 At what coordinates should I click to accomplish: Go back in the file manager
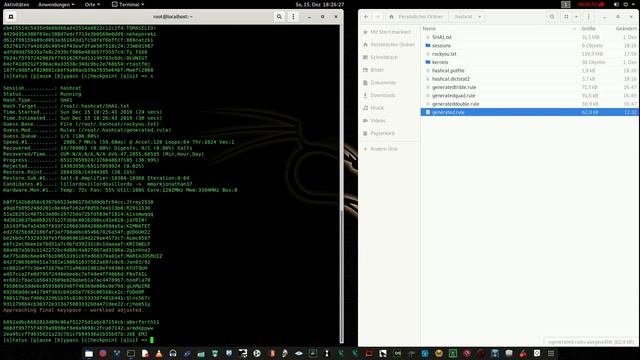pos(366,17)
